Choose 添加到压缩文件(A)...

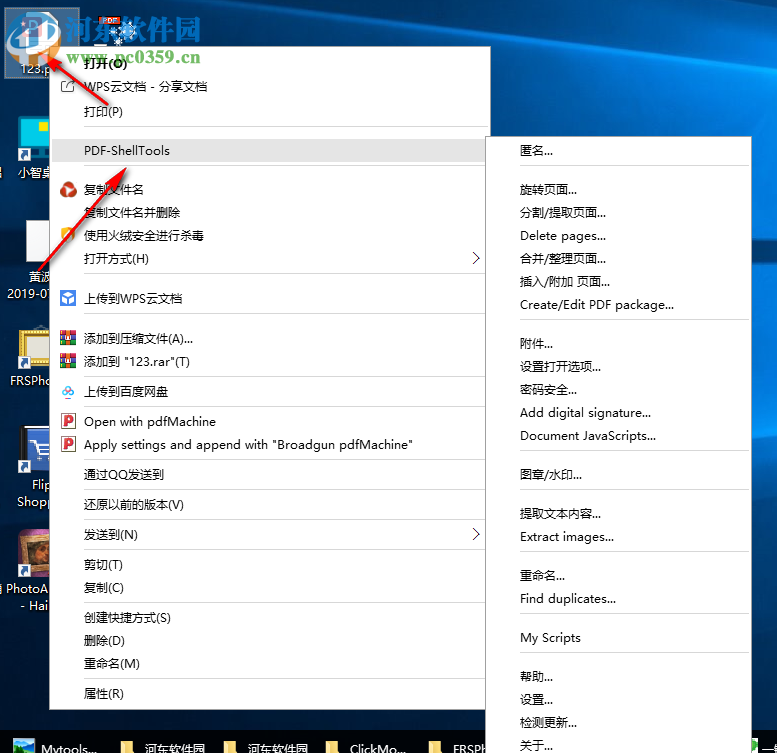(138, 338)
